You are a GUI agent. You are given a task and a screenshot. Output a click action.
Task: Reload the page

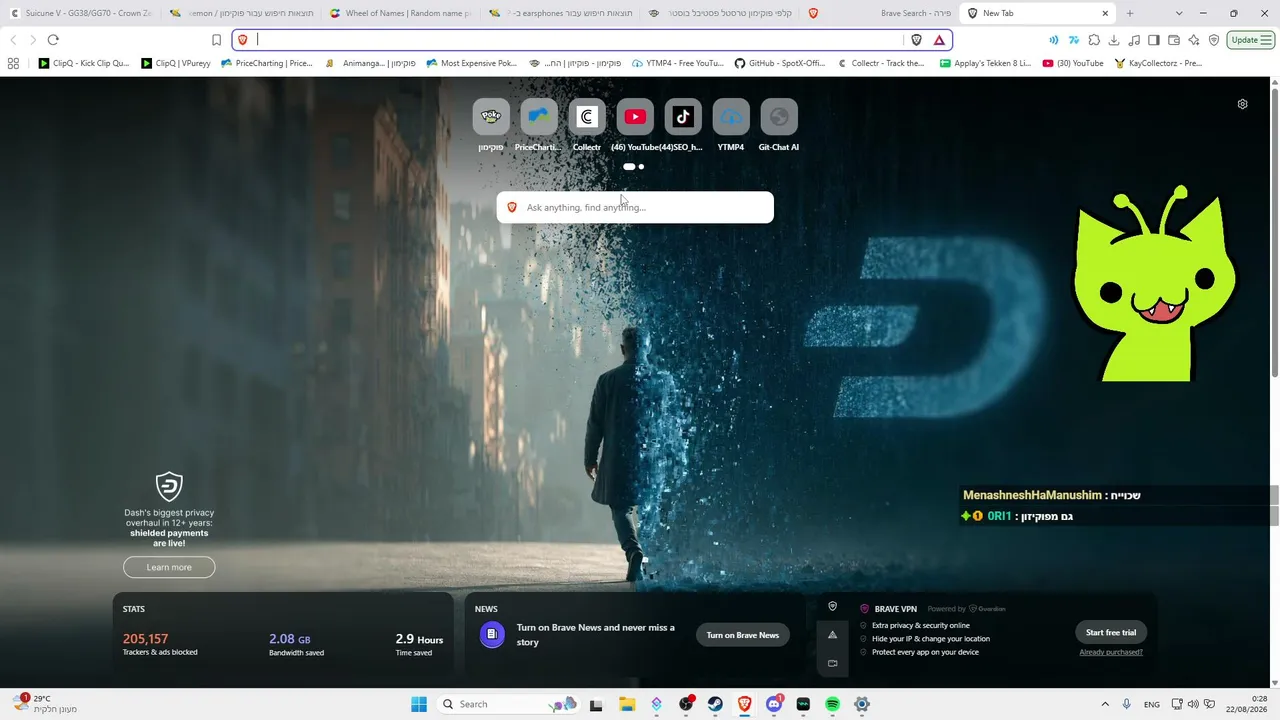click(x=53, y=40)
